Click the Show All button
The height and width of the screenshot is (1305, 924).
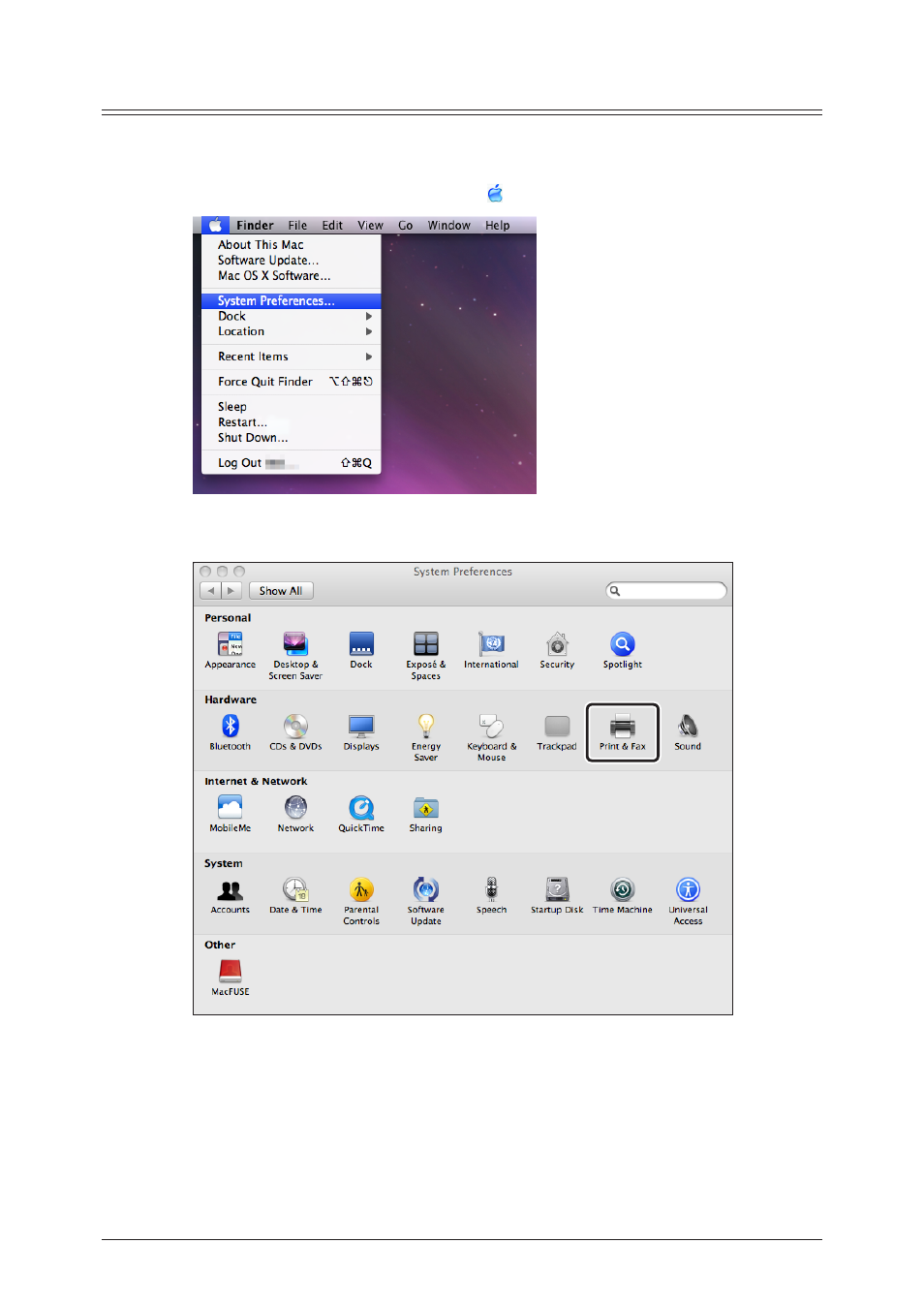(281, 591)
